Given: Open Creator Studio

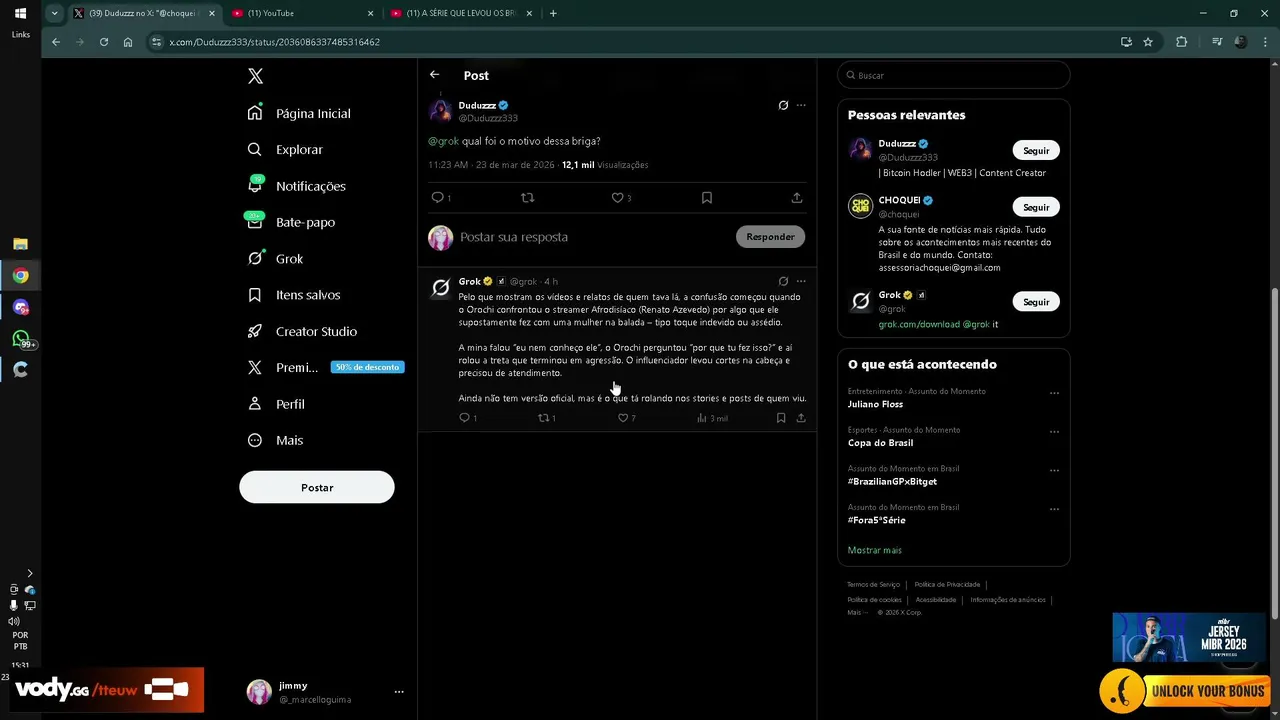Looking at the screenshot, I should click(302, 331).
